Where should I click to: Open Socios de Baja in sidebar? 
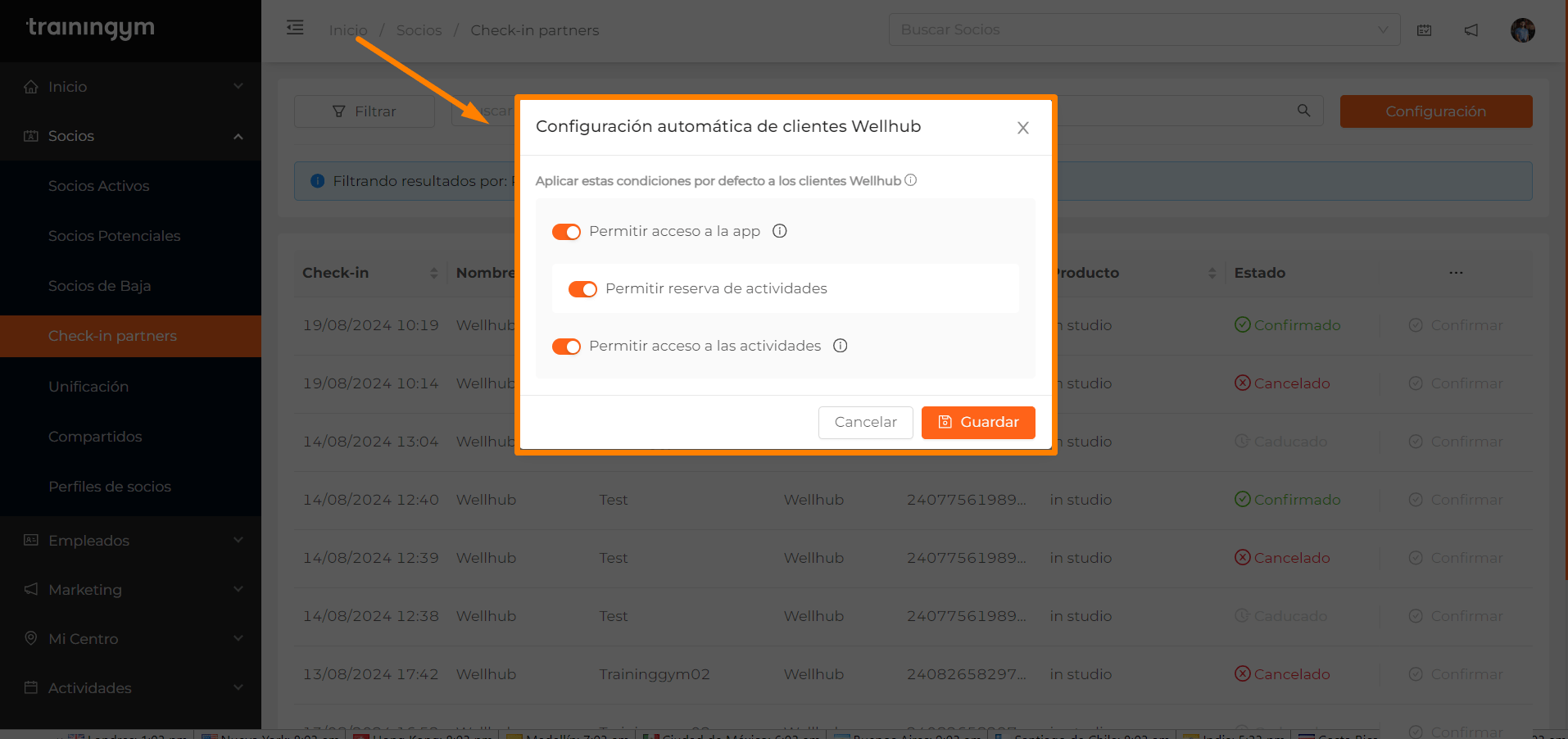click(x=99, y=286)
